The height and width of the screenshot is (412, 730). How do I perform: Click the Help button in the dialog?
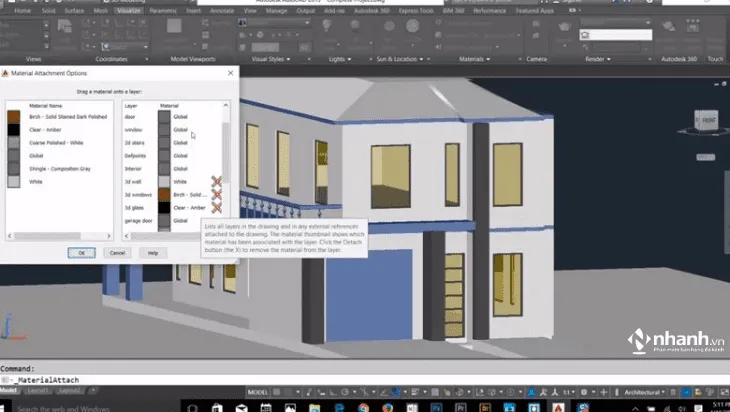point(153,253)
